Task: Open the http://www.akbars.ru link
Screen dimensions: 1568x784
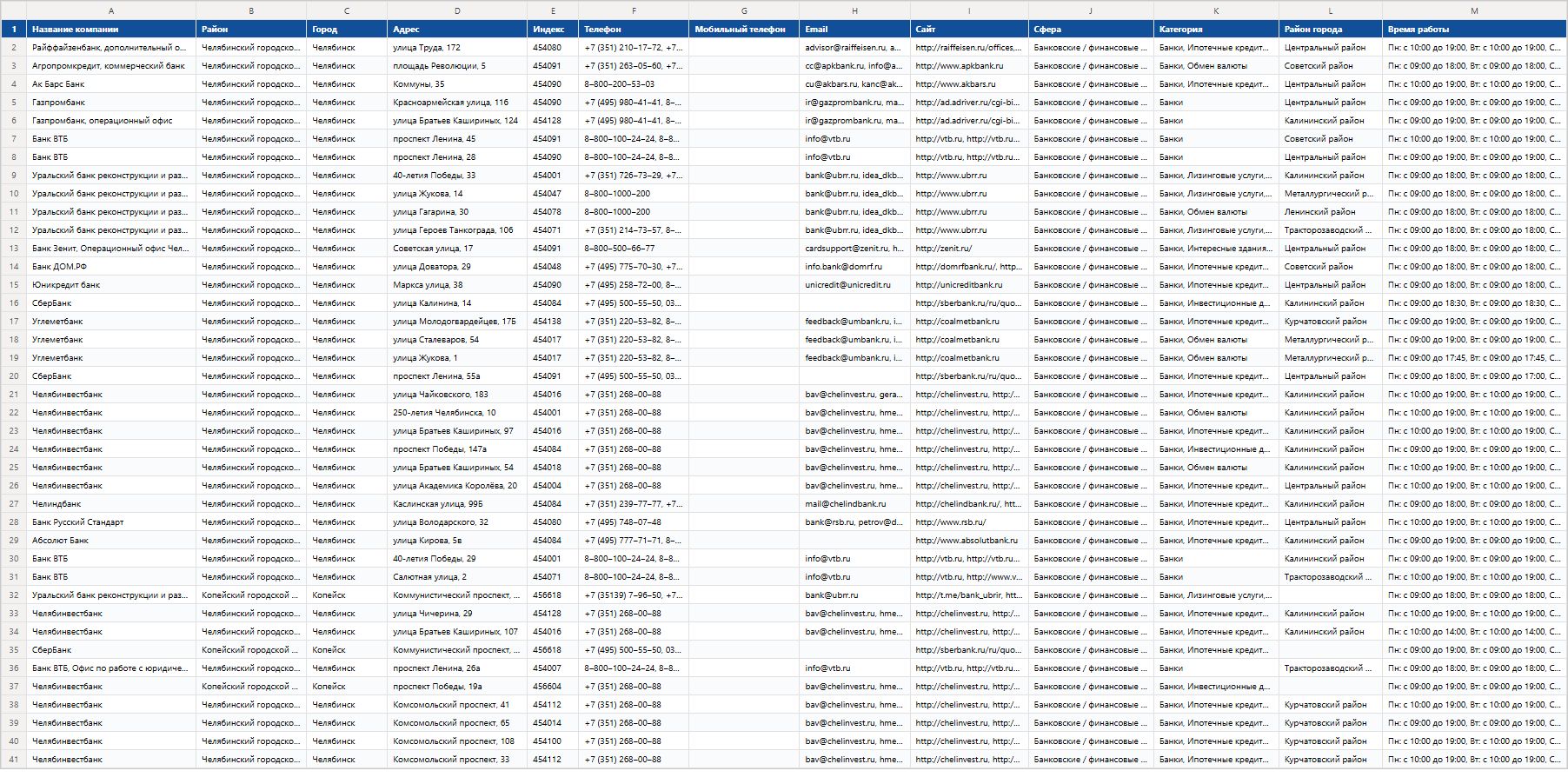Action: click(x=969, y=84)
